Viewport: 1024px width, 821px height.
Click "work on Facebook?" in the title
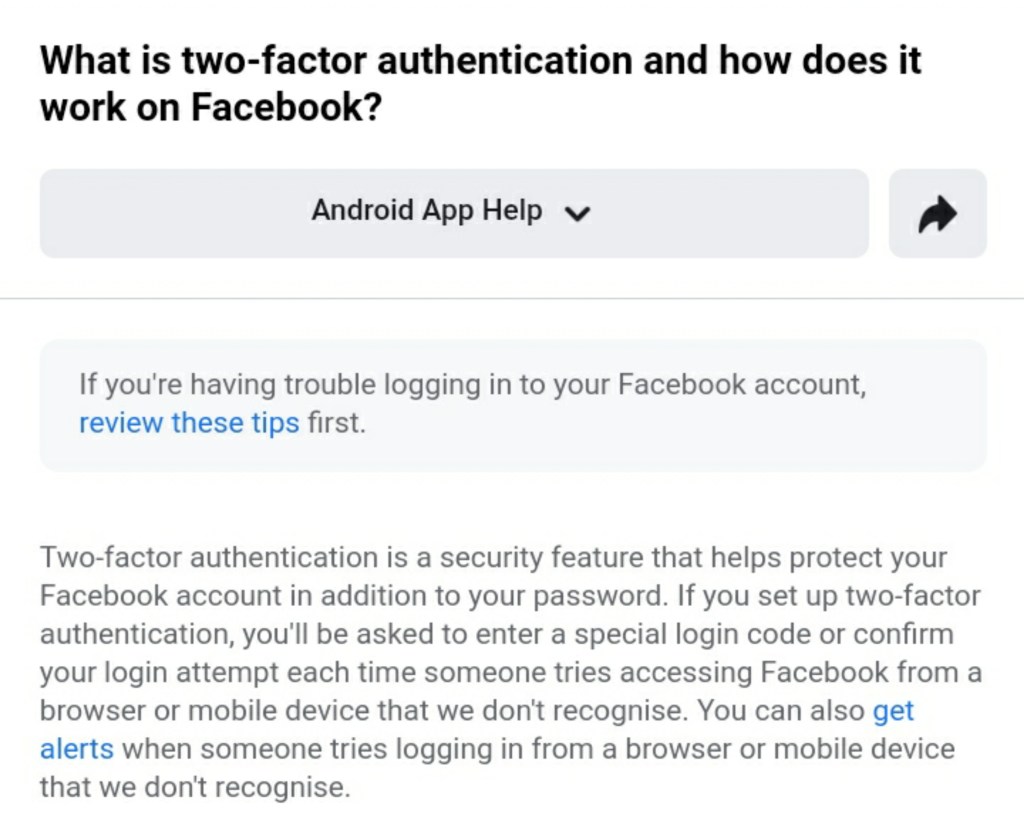pyautogui.click(x=211, y=107)
